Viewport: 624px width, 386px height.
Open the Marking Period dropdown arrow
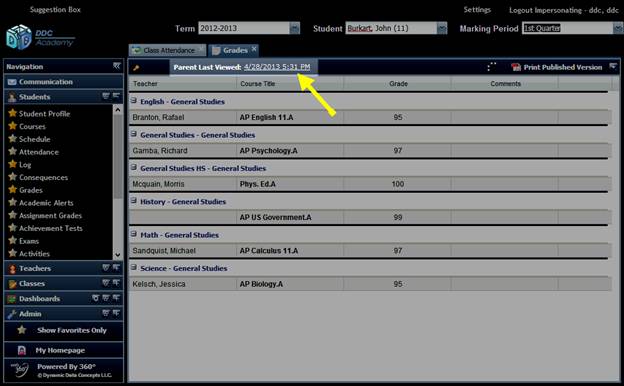[x=618, y=28]
